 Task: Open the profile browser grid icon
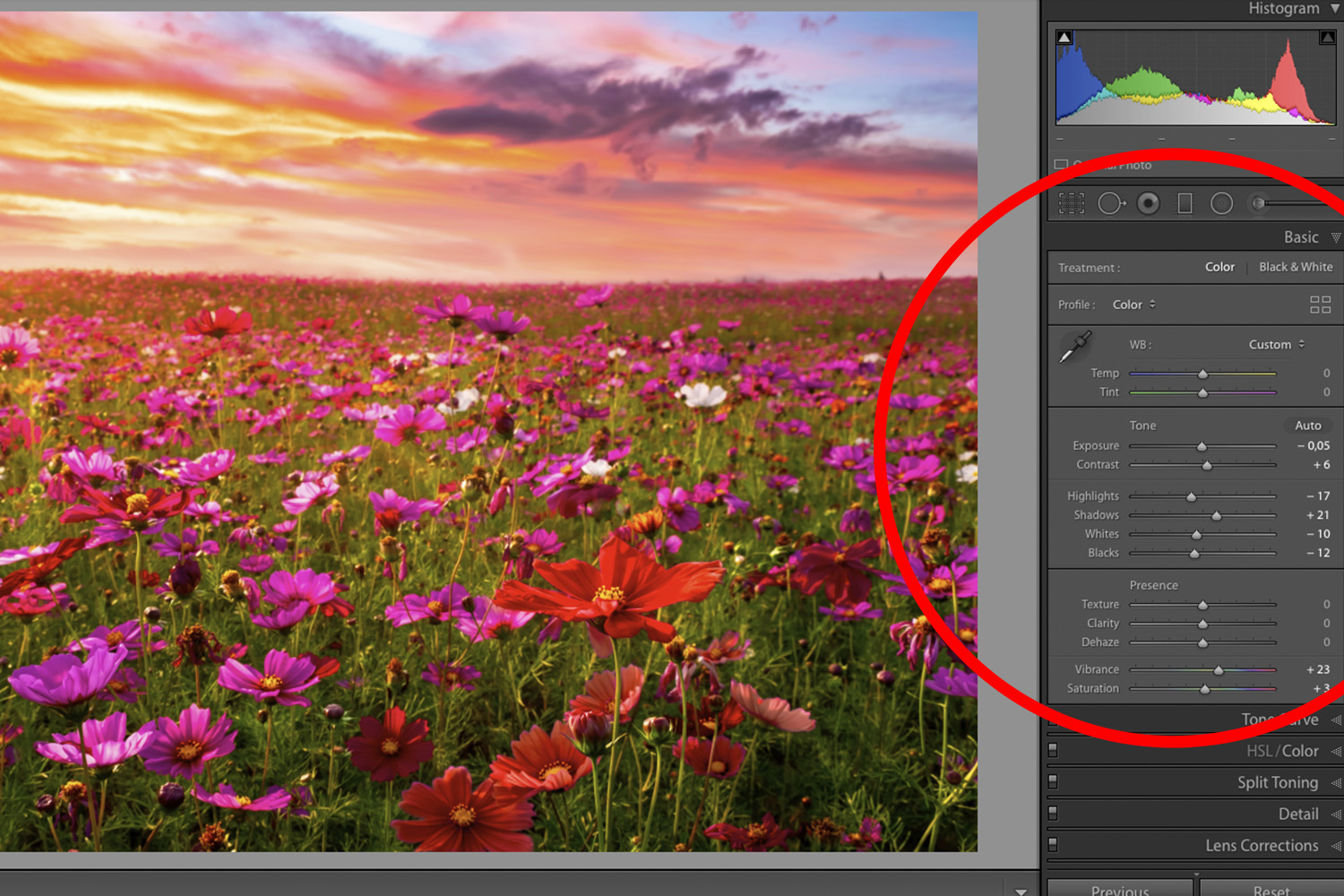[1320, 305]
